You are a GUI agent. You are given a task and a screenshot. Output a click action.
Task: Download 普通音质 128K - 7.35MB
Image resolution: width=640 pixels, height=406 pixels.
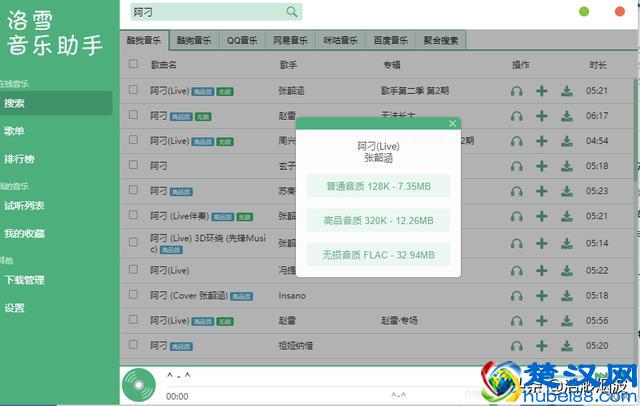pyautogui.click(x=378, y=186)
